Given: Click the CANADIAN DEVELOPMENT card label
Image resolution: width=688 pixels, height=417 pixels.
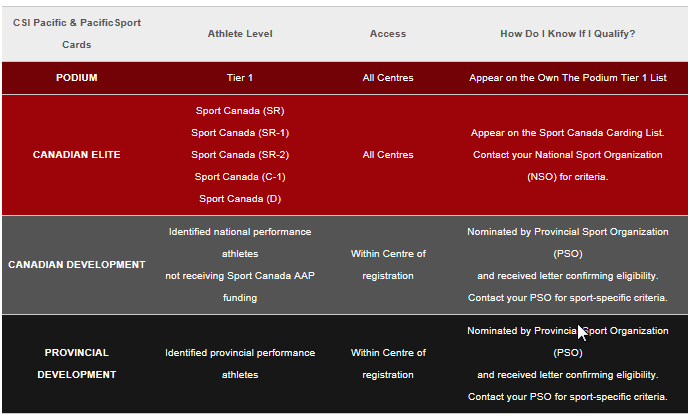Looking at the screenshot, I should [x=76, y=265].
